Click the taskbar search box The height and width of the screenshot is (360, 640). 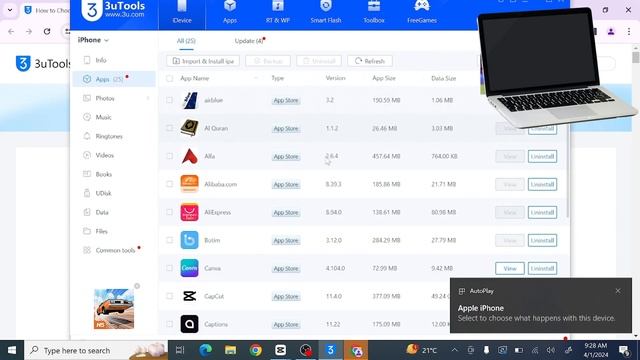point(96,350)
